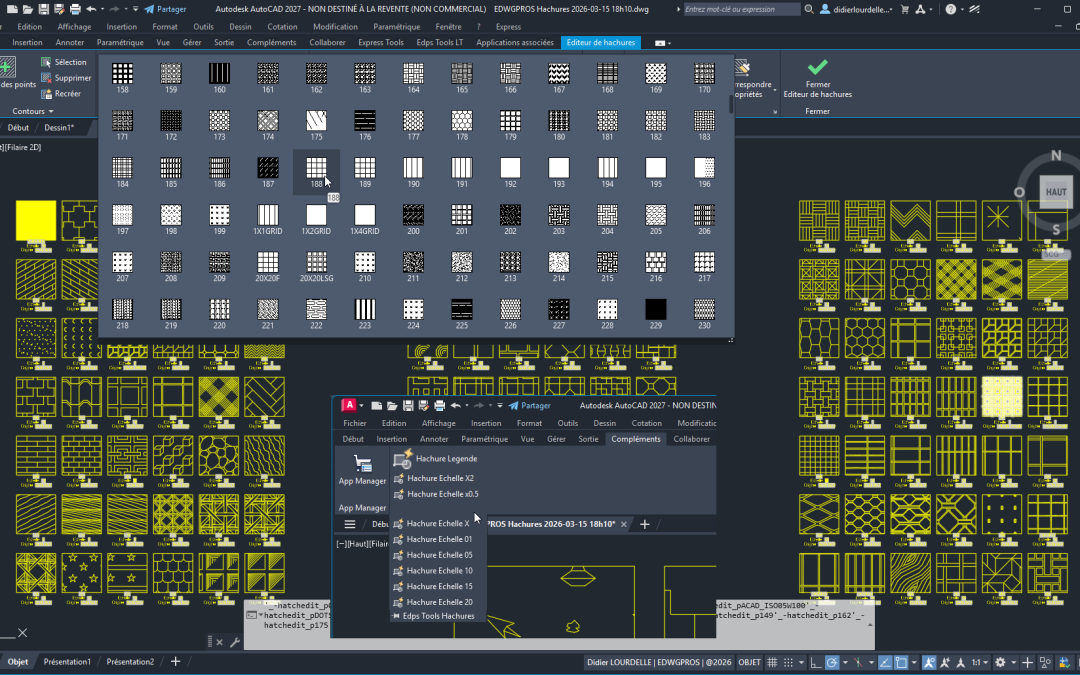The height and width of the screenshot is (675, 1080).
Task: Select hatch pattern swatch 175
Action: point(316,121)
